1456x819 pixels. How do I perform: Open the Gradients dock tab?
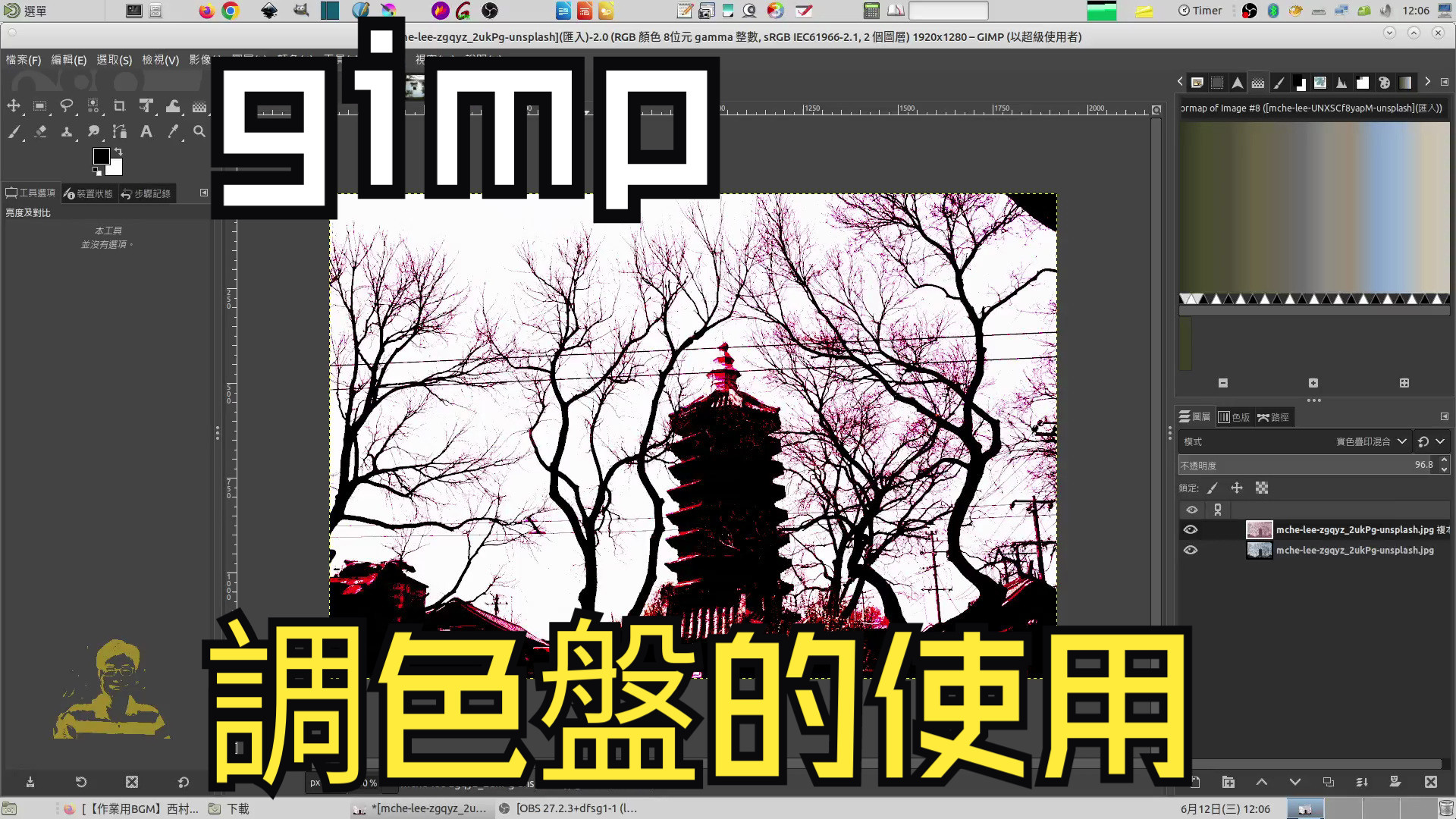(x=1405, y=83)
